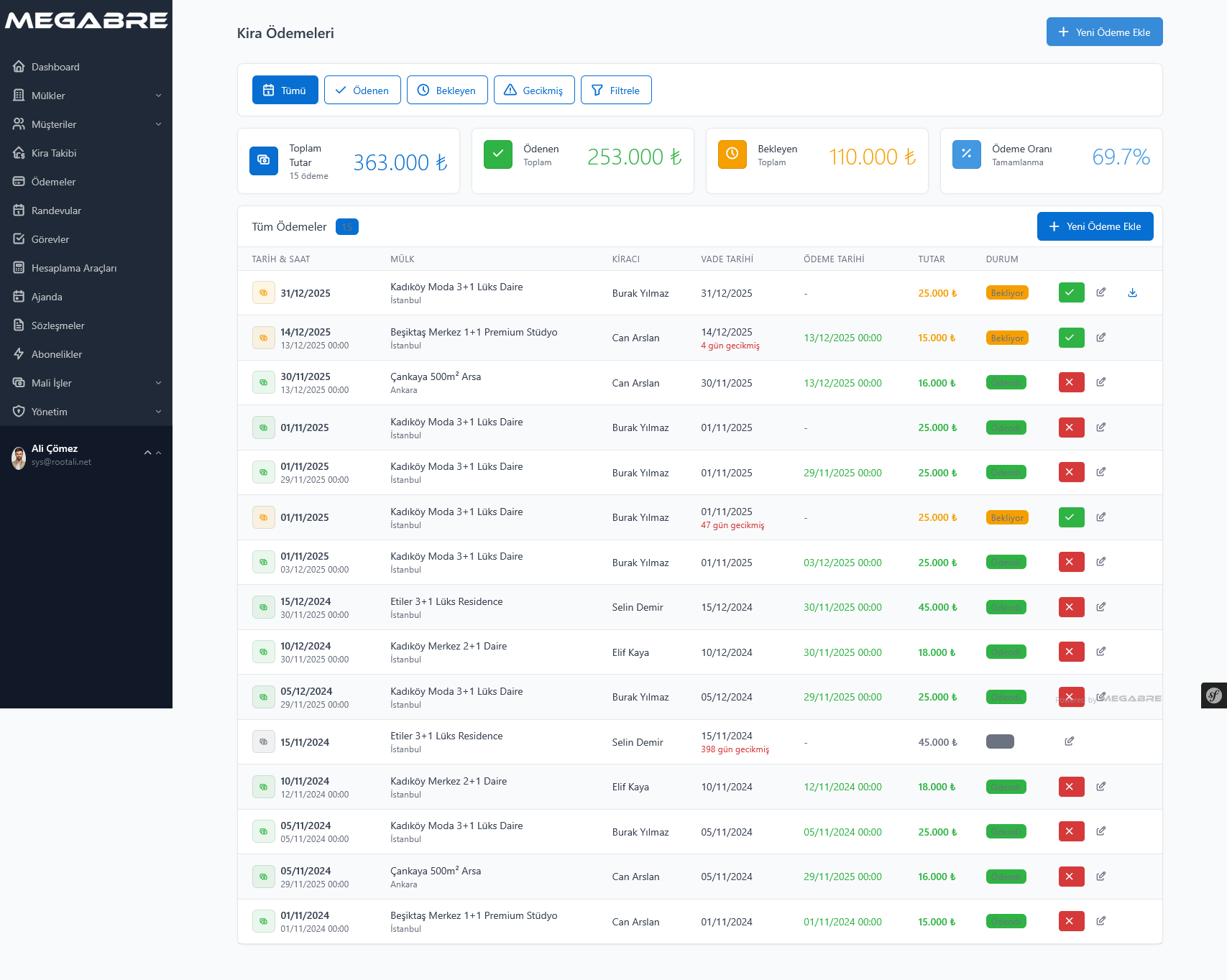
Task: Click the orange clock icon on Bekleyen card
Action: [732, 154]
